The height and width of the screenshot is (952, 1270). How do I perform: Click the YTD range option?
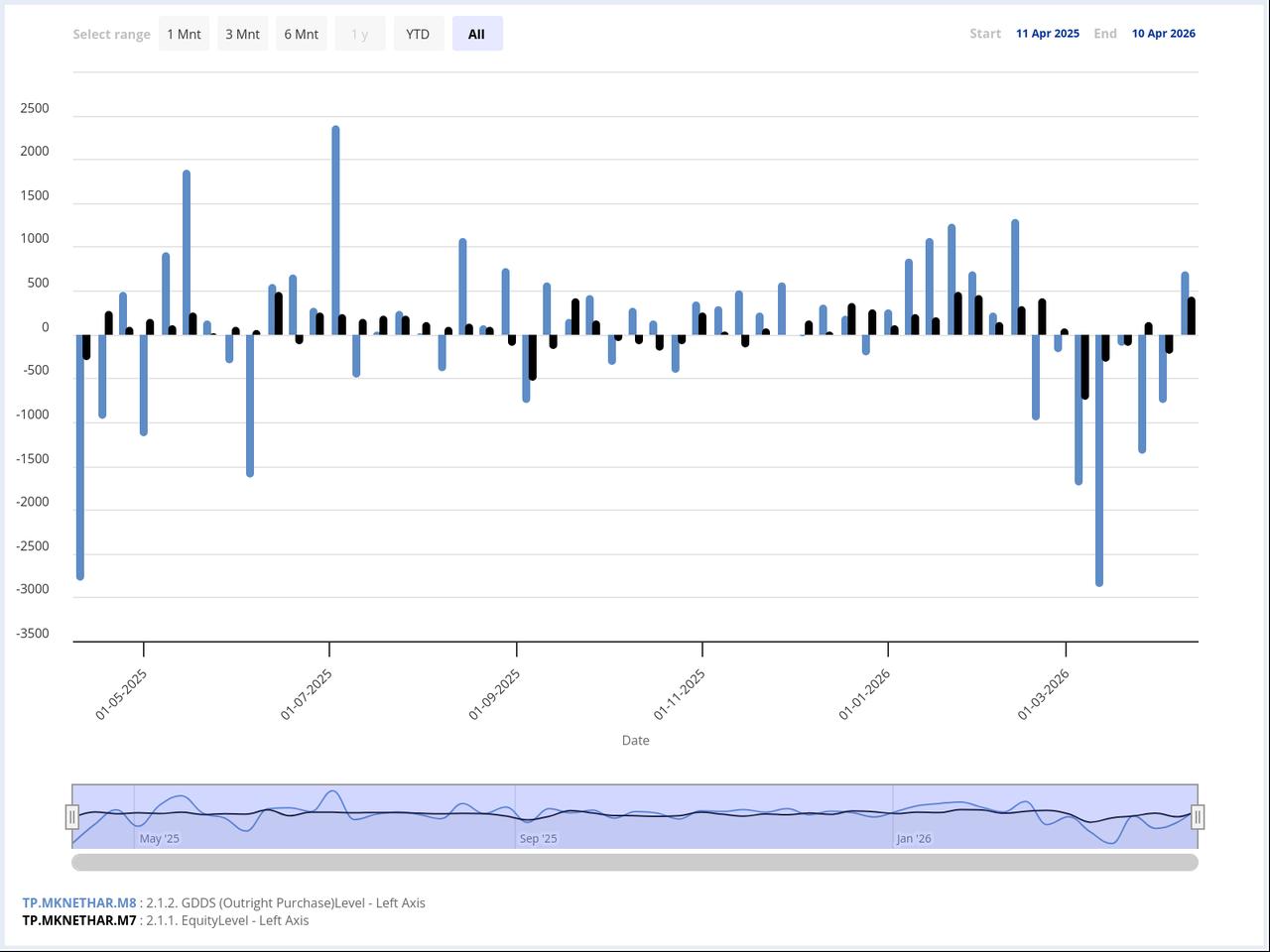(418, 33)
